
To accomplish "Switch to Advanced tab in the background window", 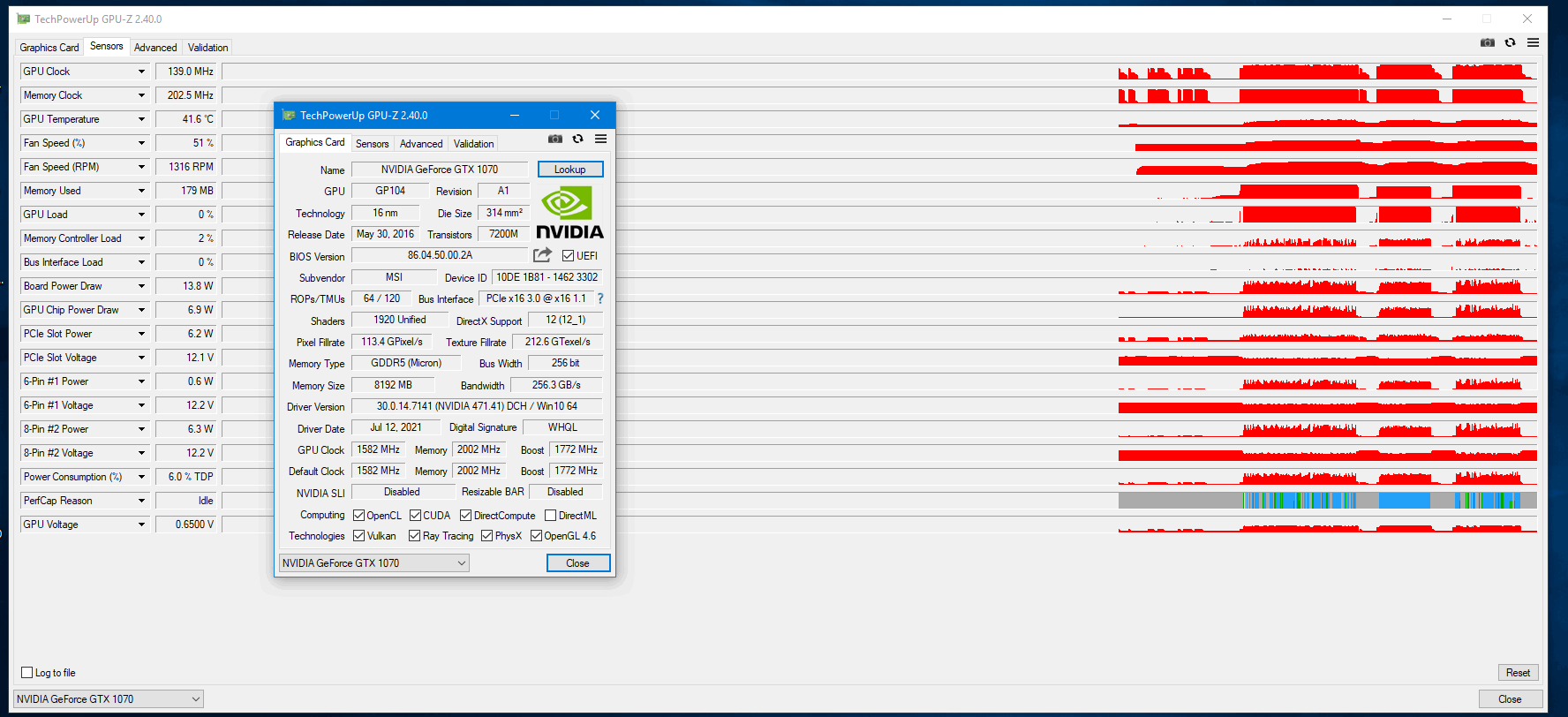I will 155,48.
